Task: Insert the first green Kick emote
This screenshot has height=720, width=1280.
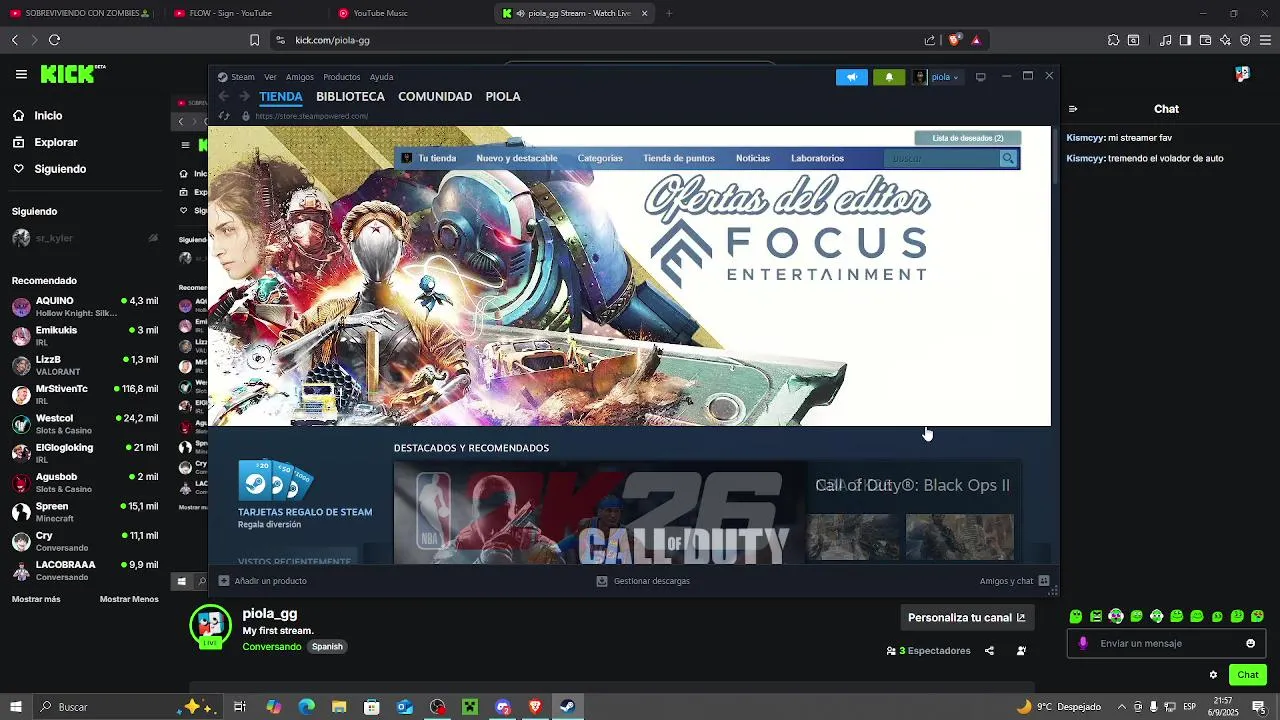Action: [1076, 617]
